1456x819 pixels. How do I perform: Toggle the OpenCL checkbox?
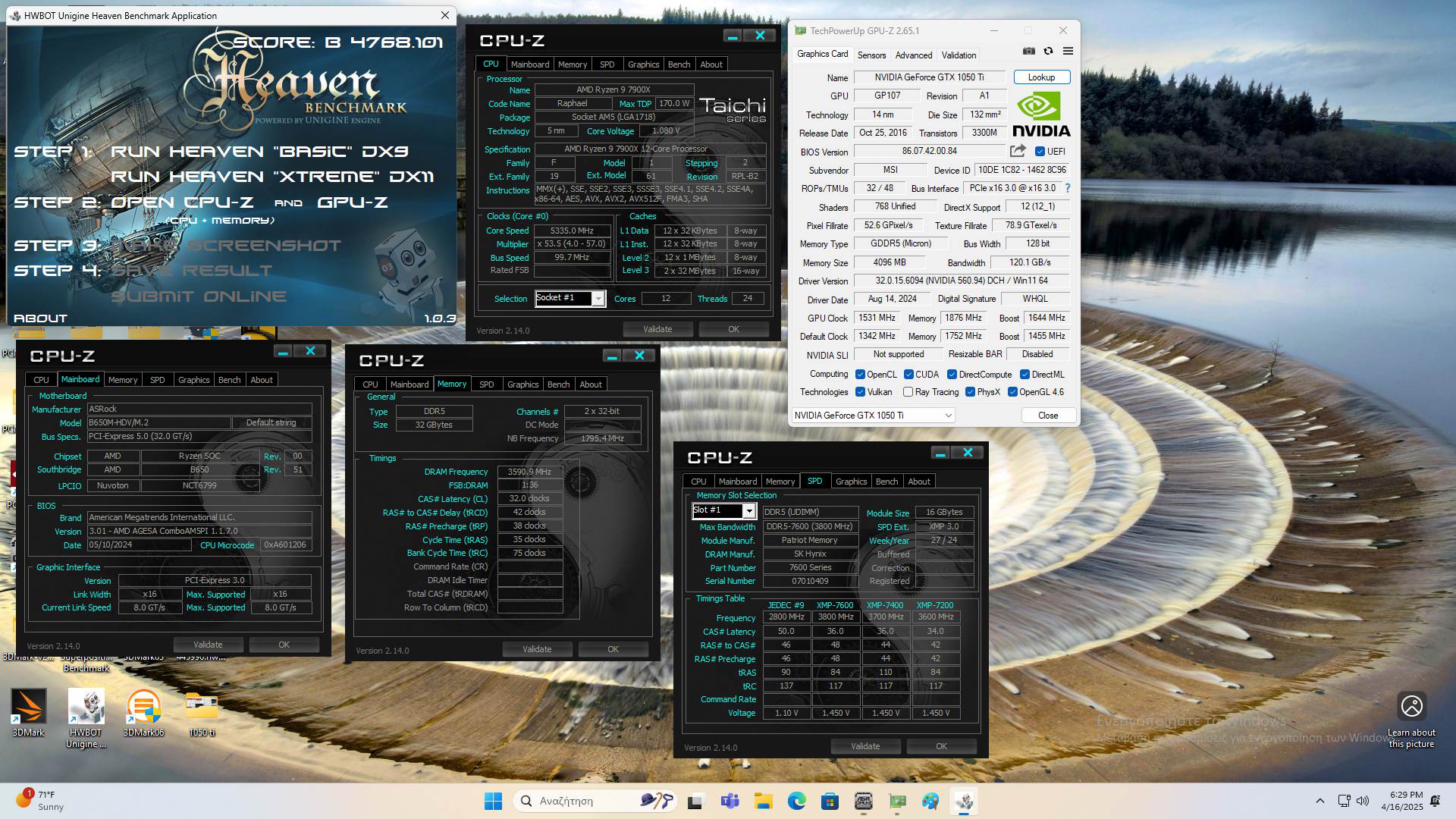860,375
